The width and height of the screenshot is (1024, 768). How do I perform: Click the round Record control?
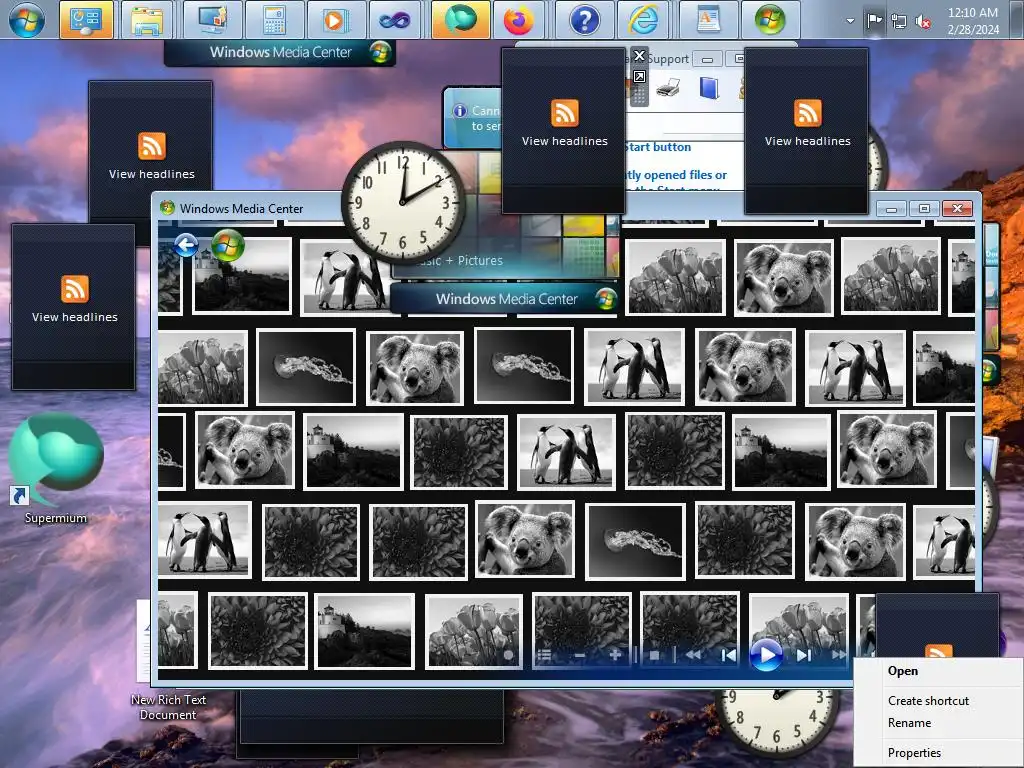pyautogui.click(x=508, y=655)
